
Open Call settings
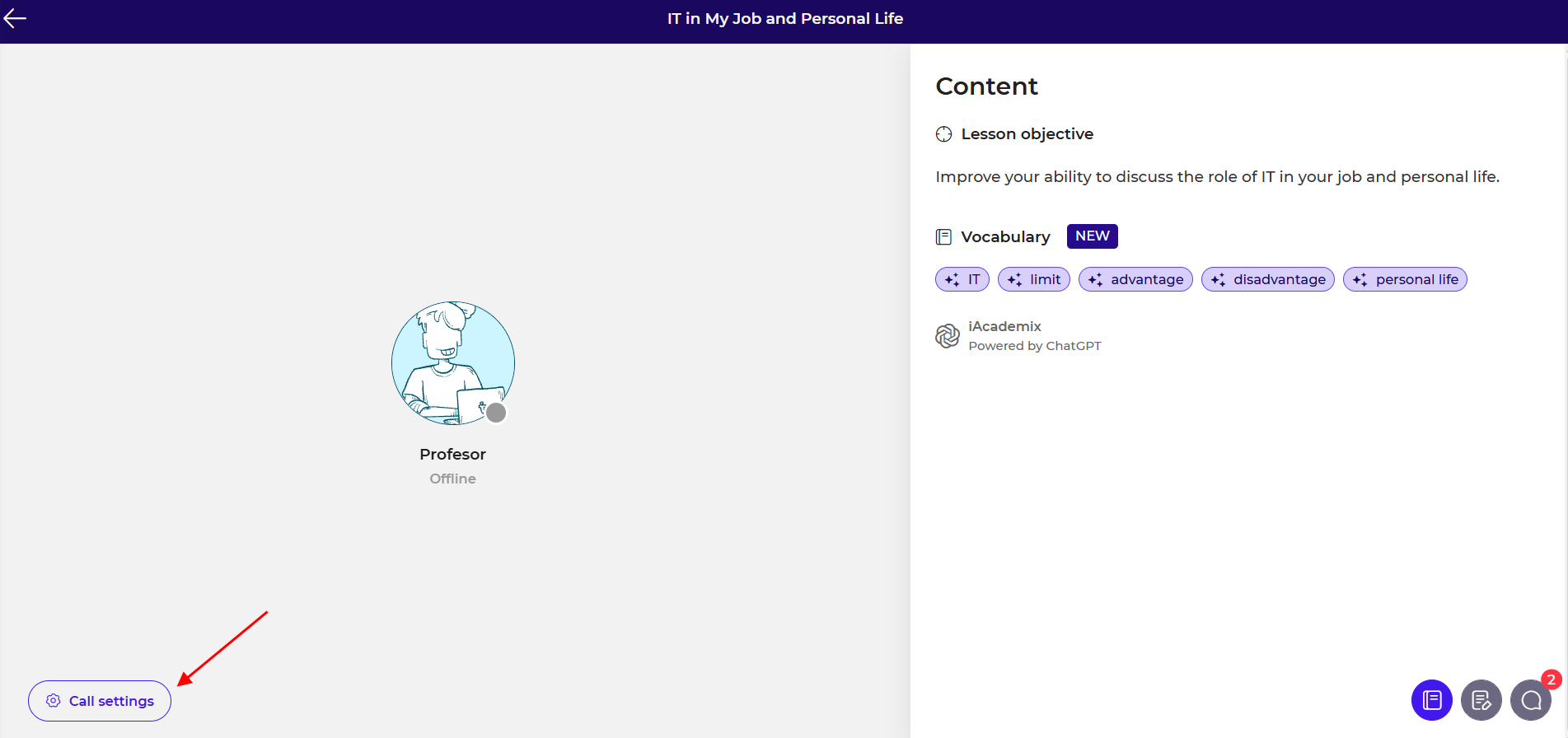[100, 701]
